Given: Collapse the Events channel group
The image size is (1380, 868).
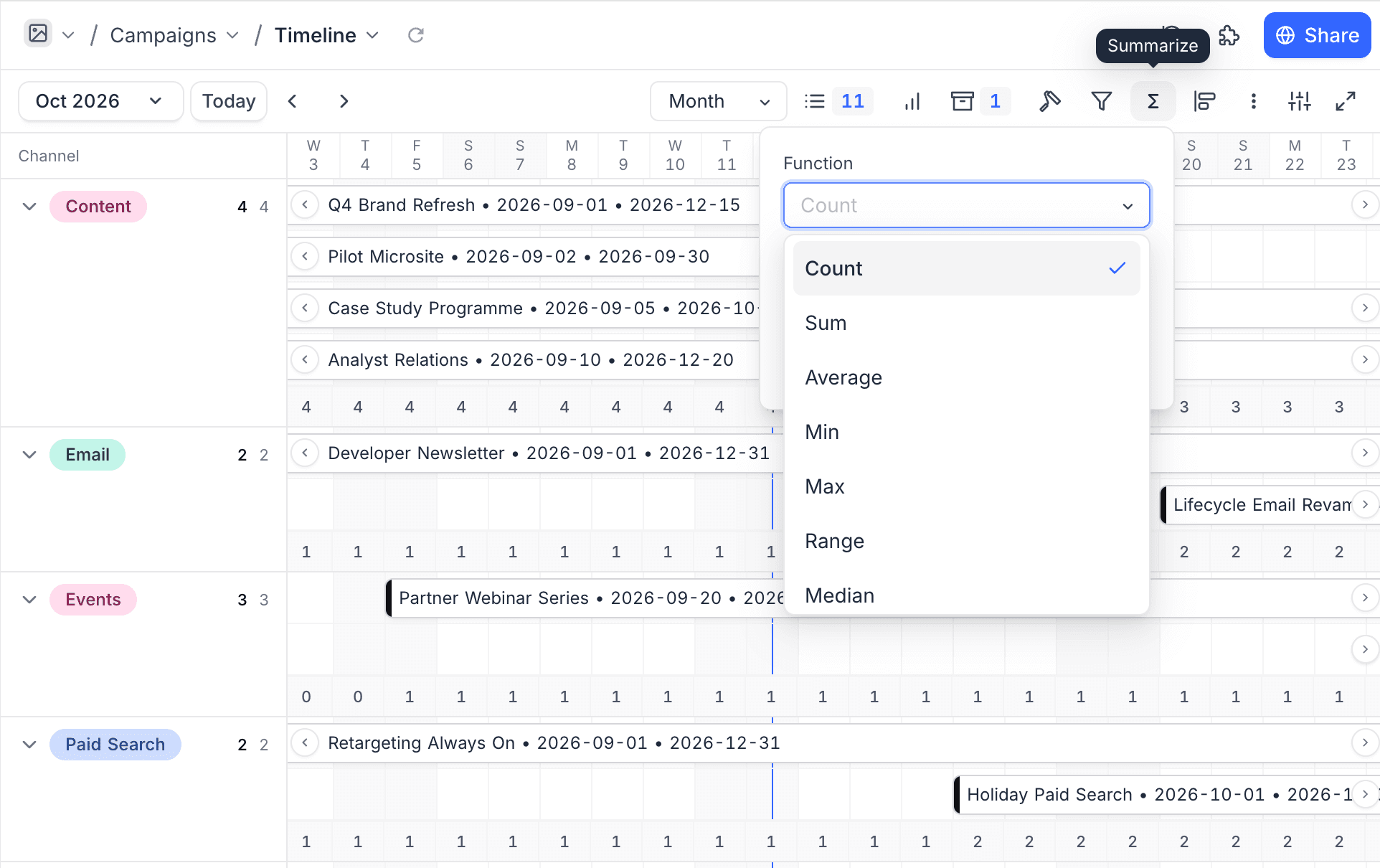Looking at the screenshot, I should click(29, 600).
